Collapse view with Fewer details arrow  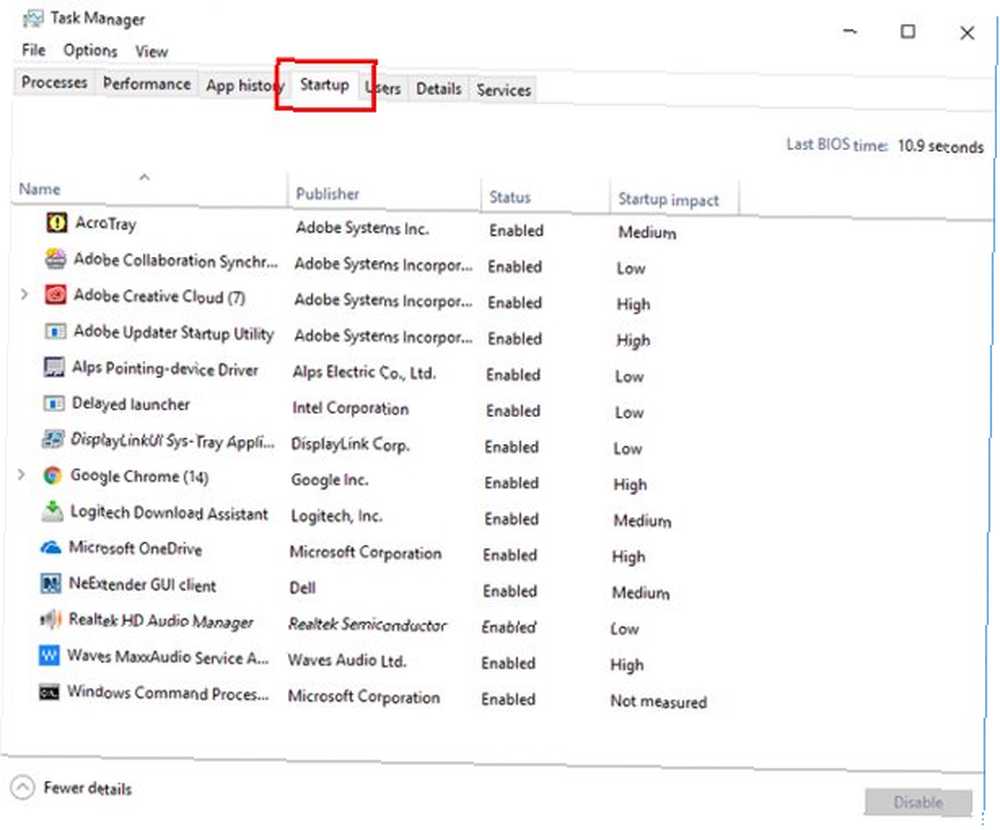[x=22, y=787]
